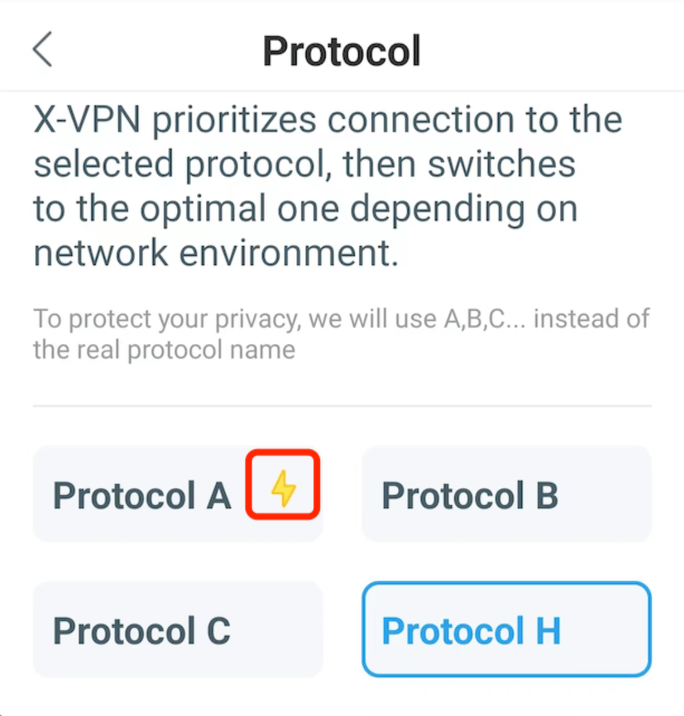684x716 pixels.
Task: Click the words 'network environment.'
Action: coord(216,253)
